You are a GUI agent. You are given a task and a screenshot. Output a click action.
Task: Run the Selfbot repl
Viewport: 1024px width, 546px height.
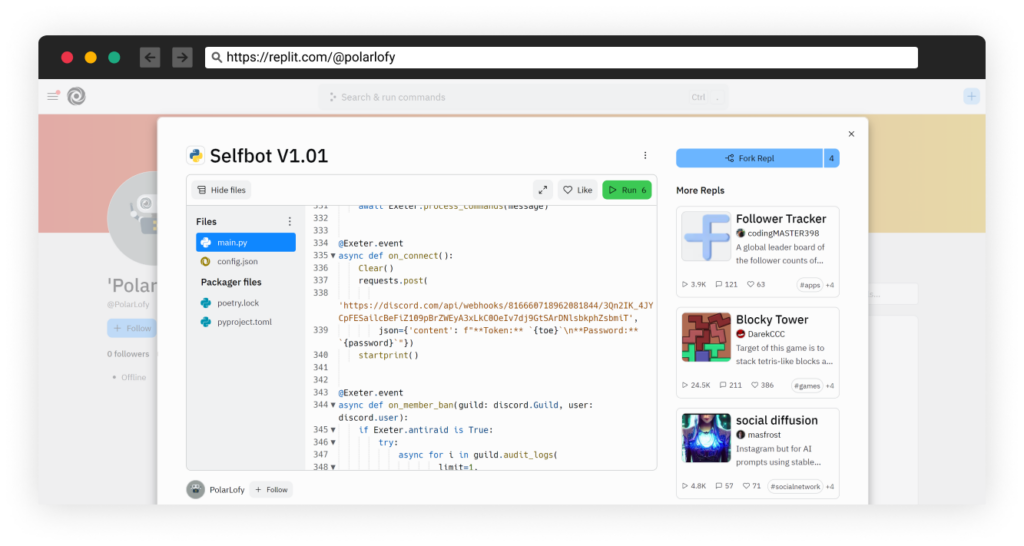click(x=626, y=190)
